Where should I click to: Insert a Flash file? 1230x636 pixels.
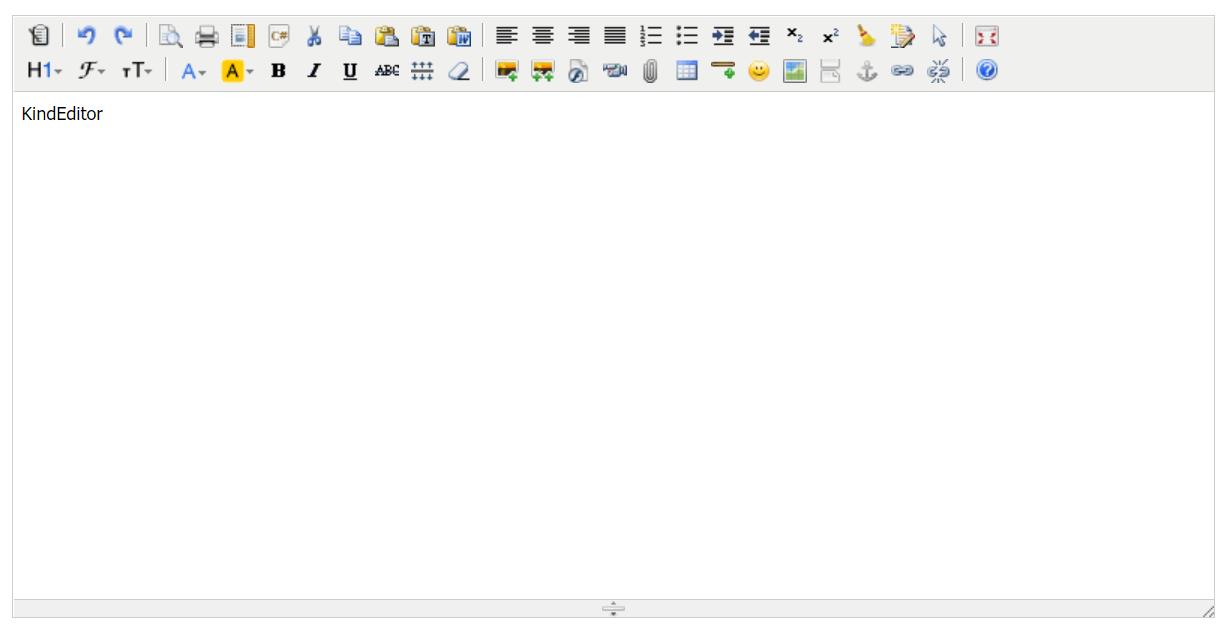click(577, 71)
